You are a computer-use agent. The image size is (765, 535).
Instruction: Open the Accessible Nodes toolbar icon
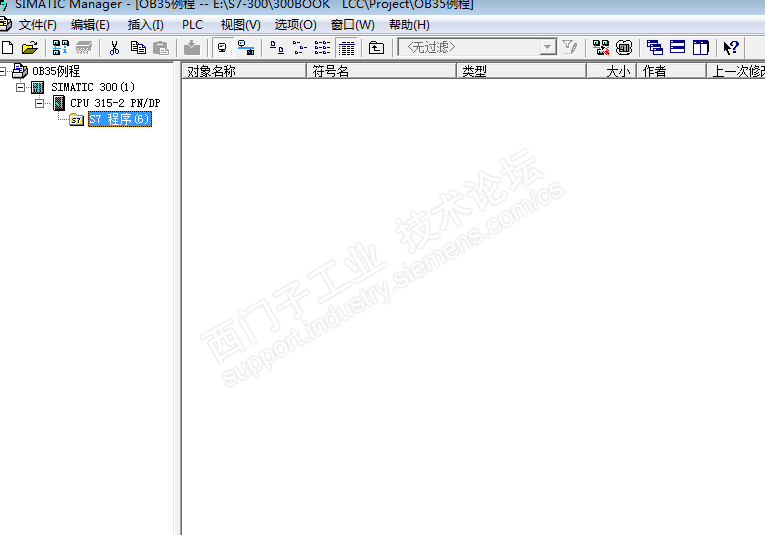(60, 48)
